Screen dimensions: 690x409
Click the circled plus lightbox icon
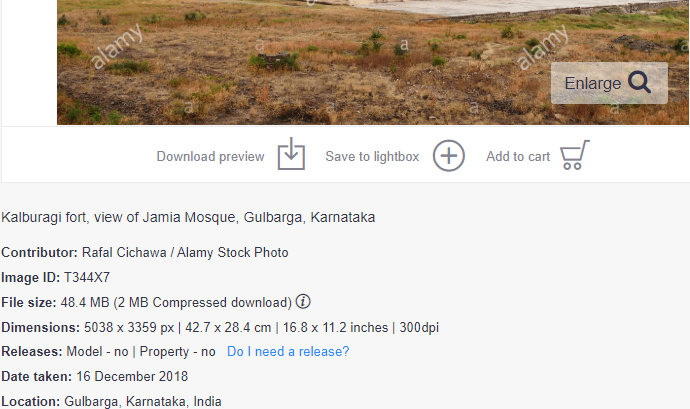coord(449,156)
